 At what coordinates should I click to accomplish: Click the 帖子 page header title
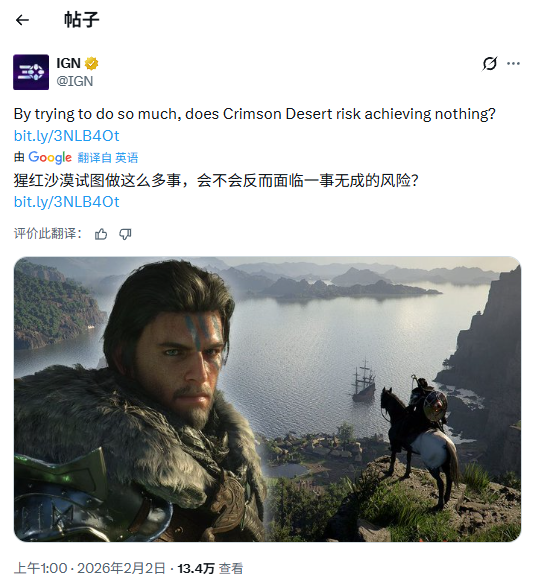[82, 20]
